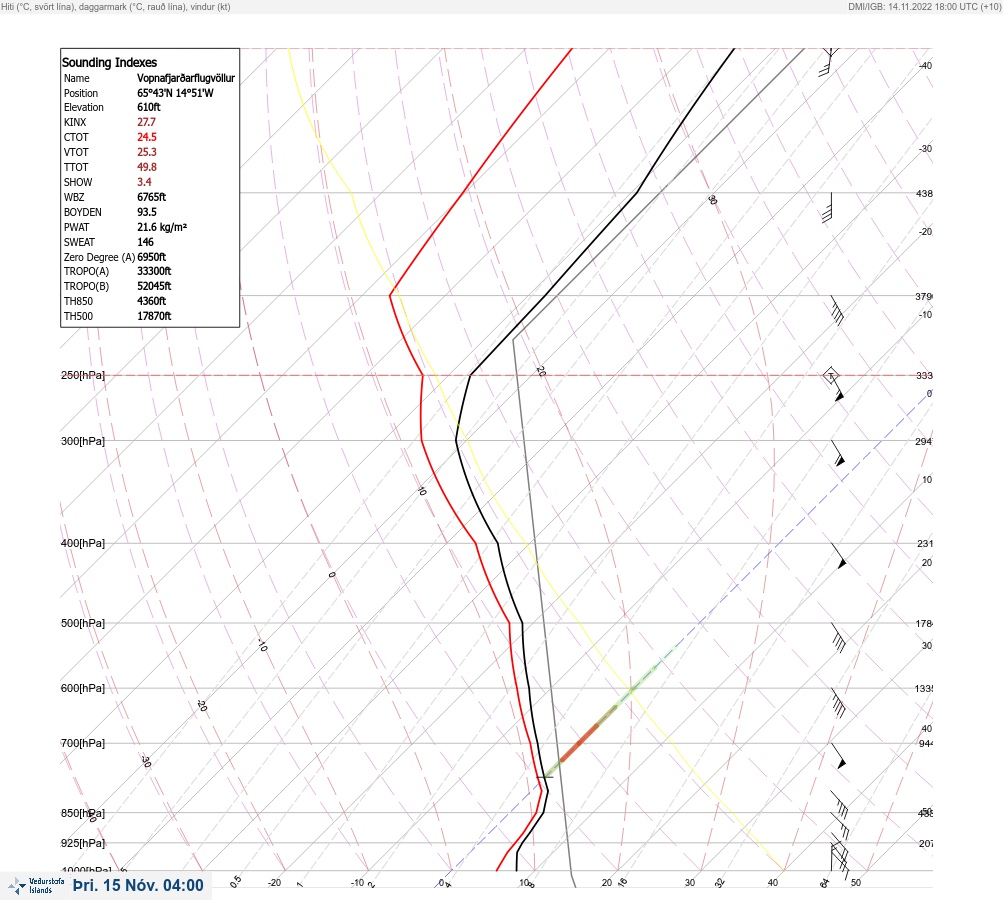This screenshot has width=1003, height=900.
Task: Click the VTOT value '25.3'
Action: [146, 152]
